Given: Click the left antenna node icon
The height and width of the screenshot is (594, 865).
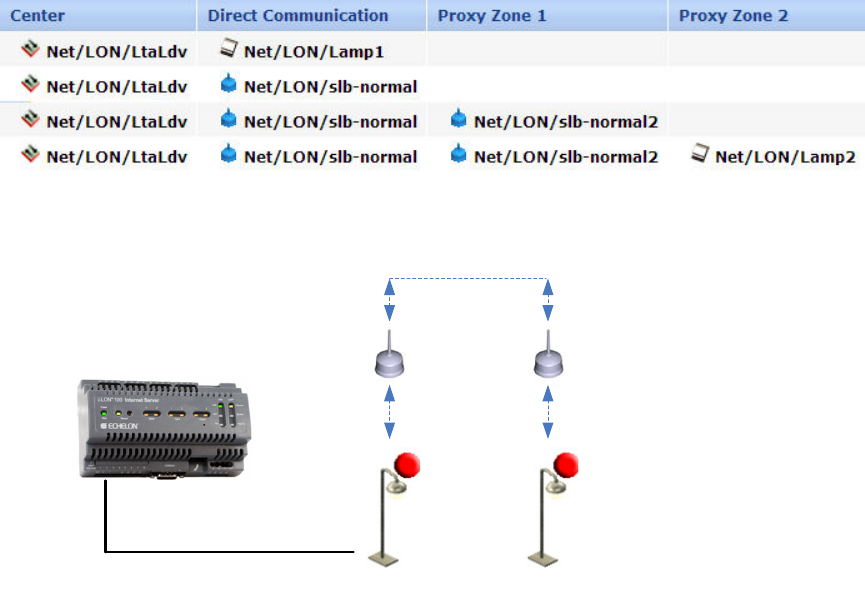Looking at the screenshot, I should (389, 355).
